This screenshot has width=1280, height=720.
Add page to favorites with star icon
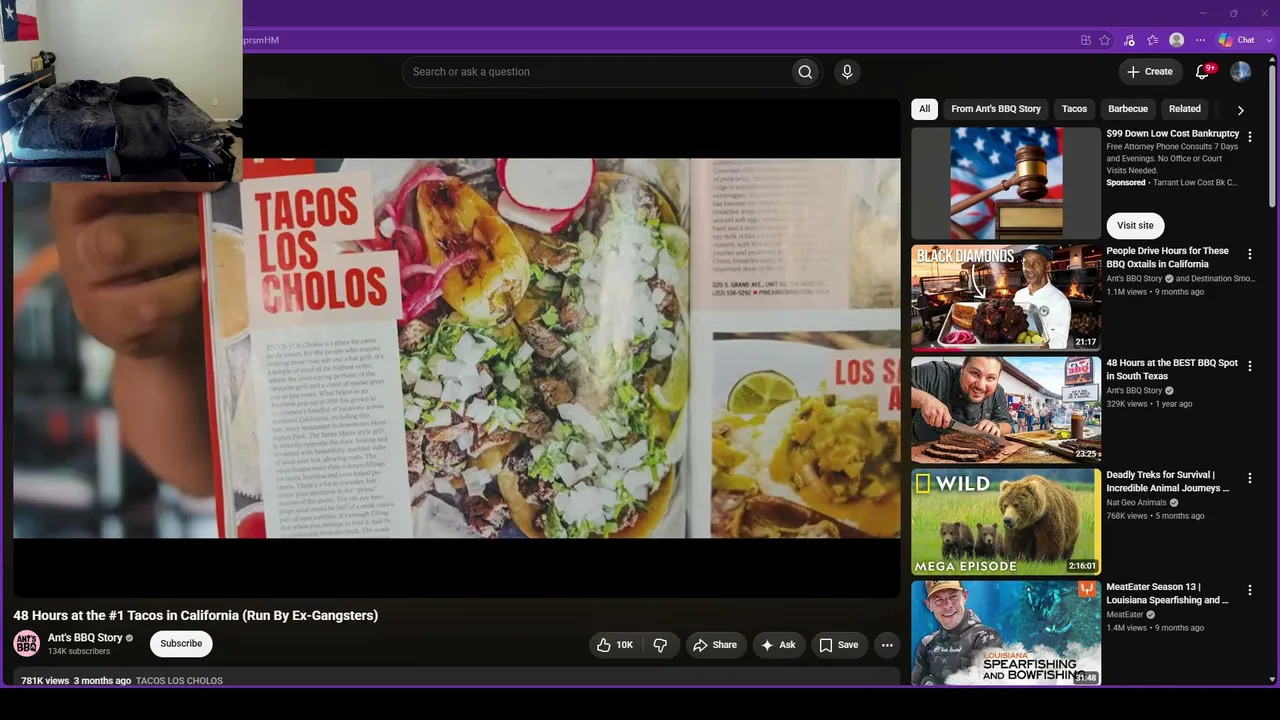pyautogui.click(x=1105, y=40)
